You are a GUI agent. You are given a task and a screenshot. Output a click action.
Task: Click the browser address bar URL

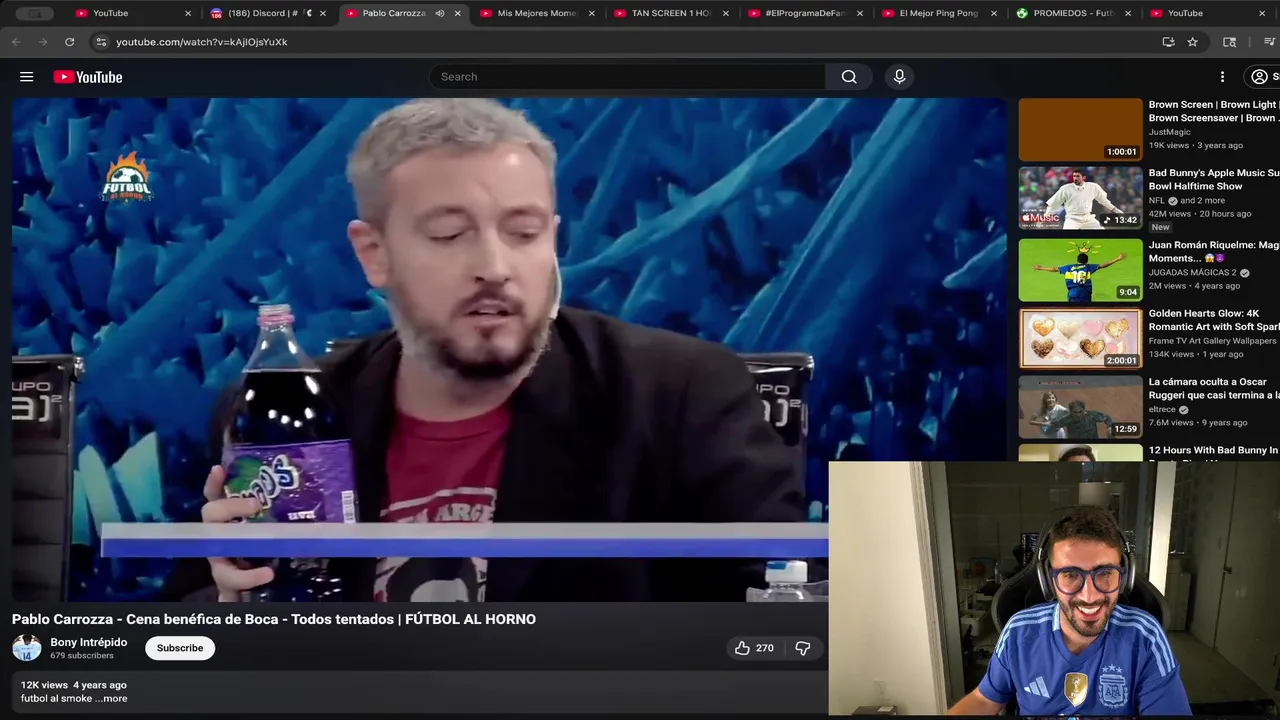click(202, 42)
